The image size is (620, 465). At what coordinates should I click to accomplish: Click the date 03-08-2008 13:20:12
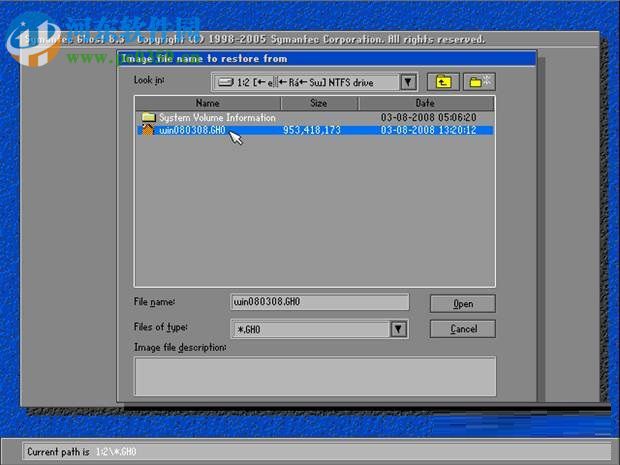428,130
